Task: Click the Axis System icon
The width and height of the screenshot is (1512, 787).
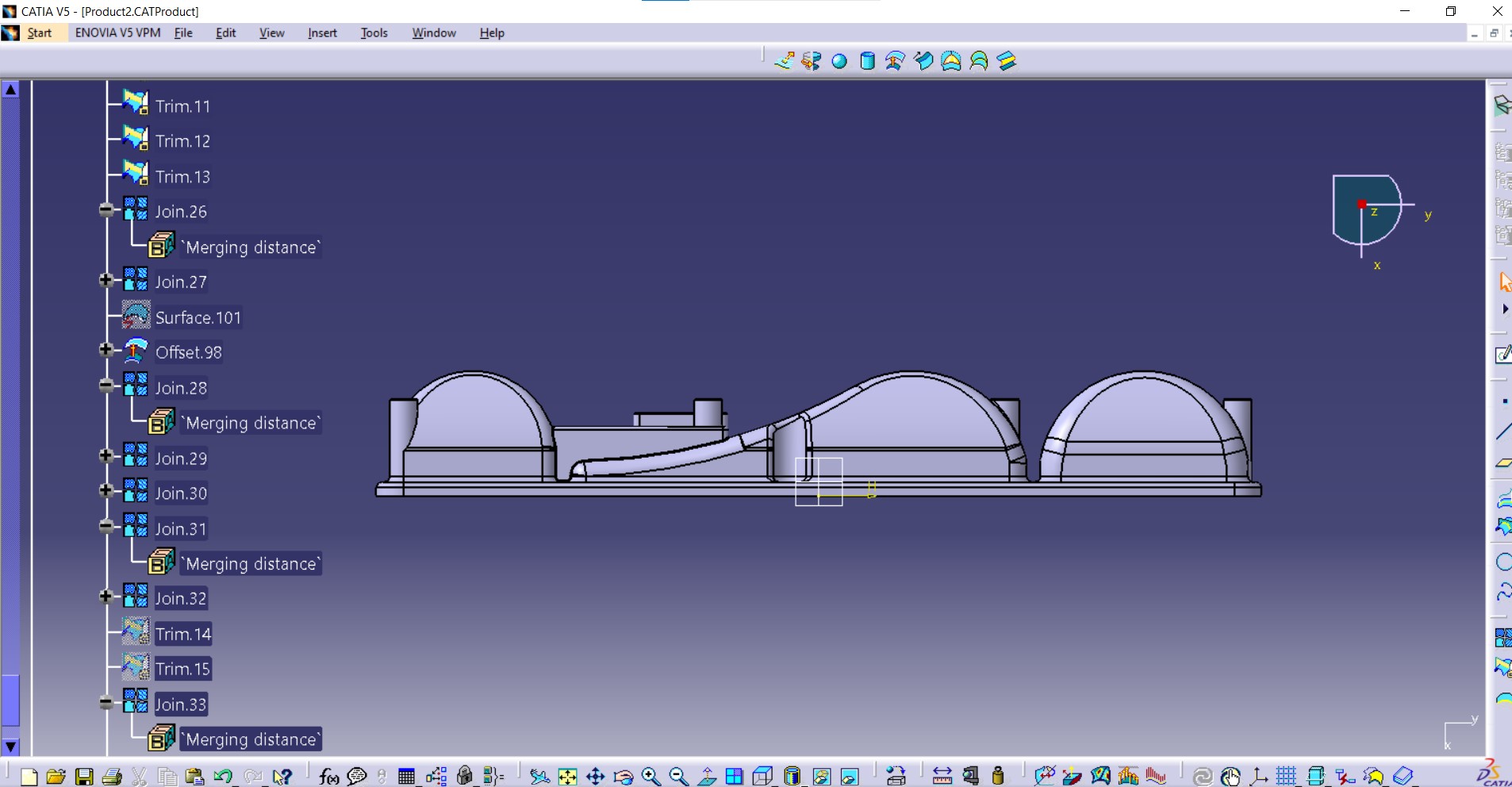Action: [x=1259, y=776]
